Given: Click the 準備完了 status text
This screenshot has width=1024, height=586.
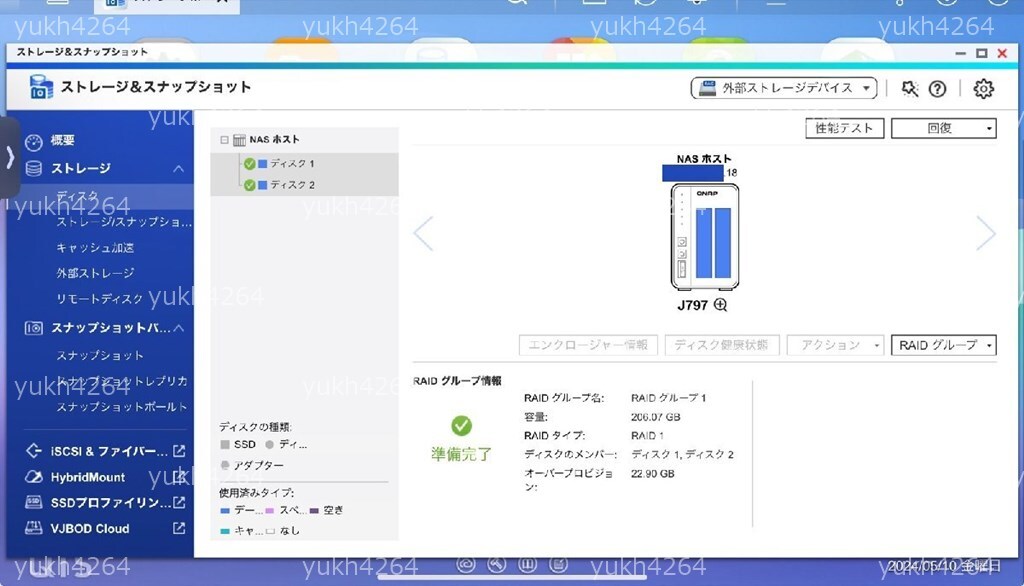Looking at the screenshot, I should click(461, 454).
